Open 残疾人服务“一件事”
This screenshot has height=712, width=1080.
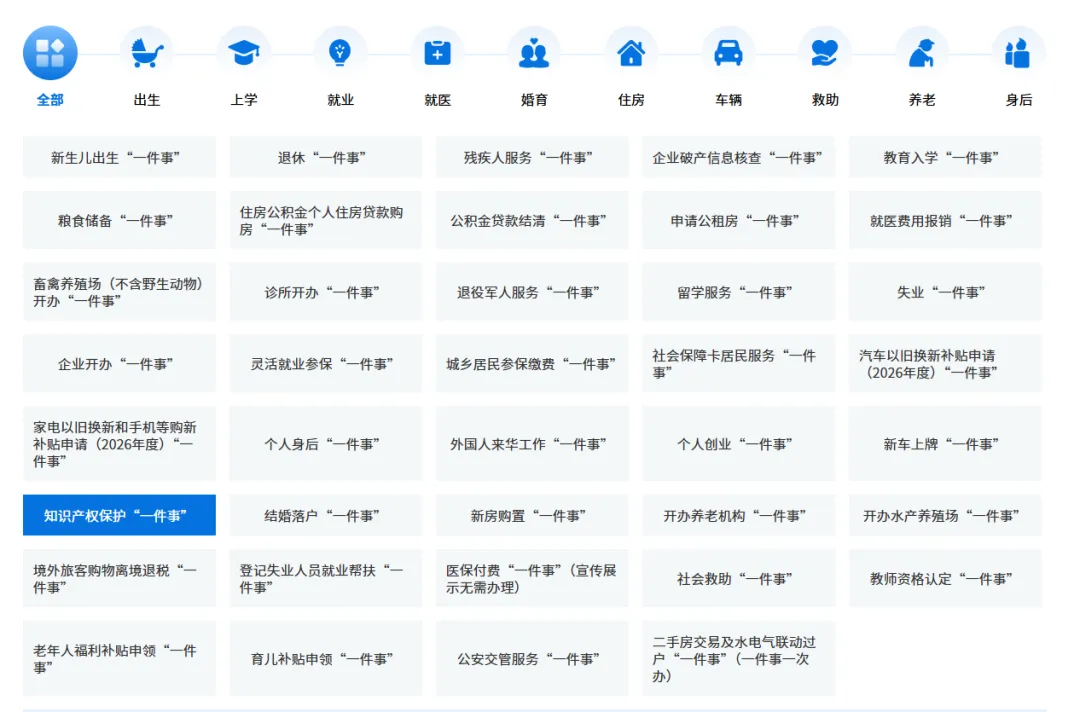[532, 157]
